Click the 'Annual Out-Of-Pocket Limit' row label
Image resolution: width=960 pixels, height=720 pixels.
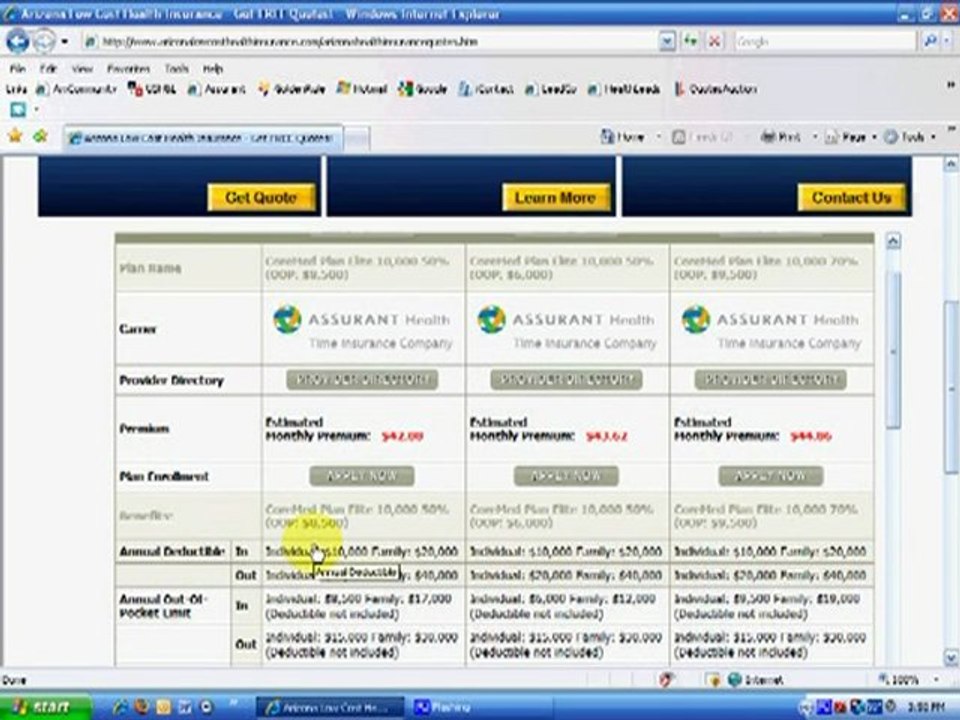(162, 606)
